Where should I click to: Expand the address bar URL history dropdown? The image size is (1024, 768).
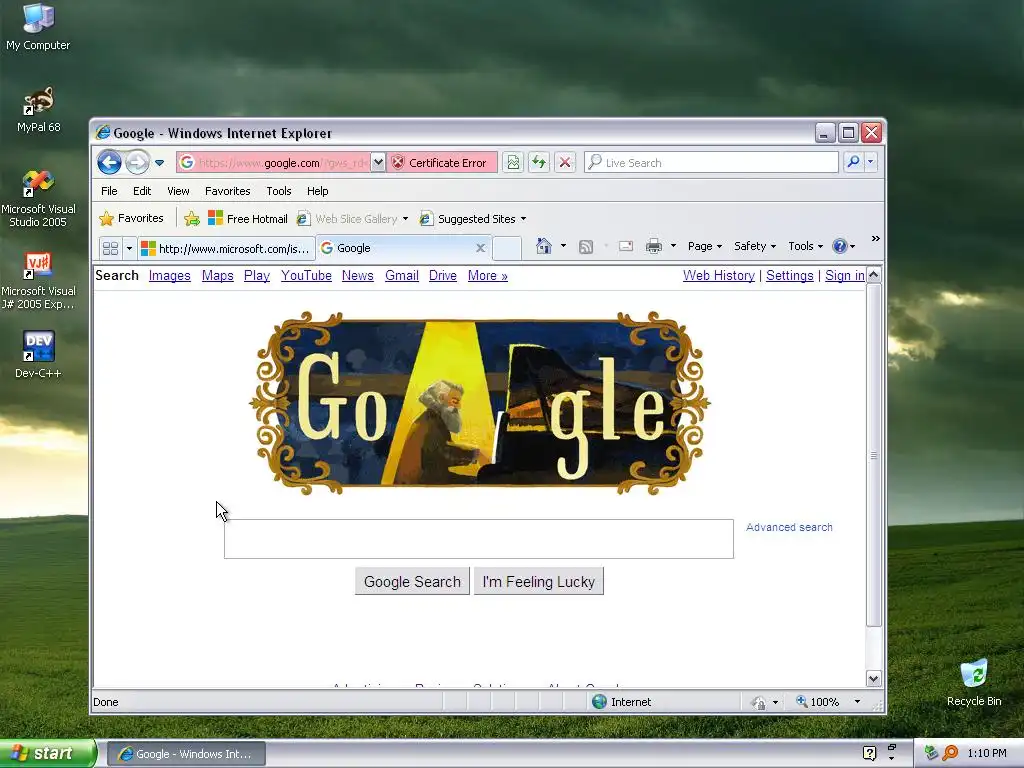(378, 163)
